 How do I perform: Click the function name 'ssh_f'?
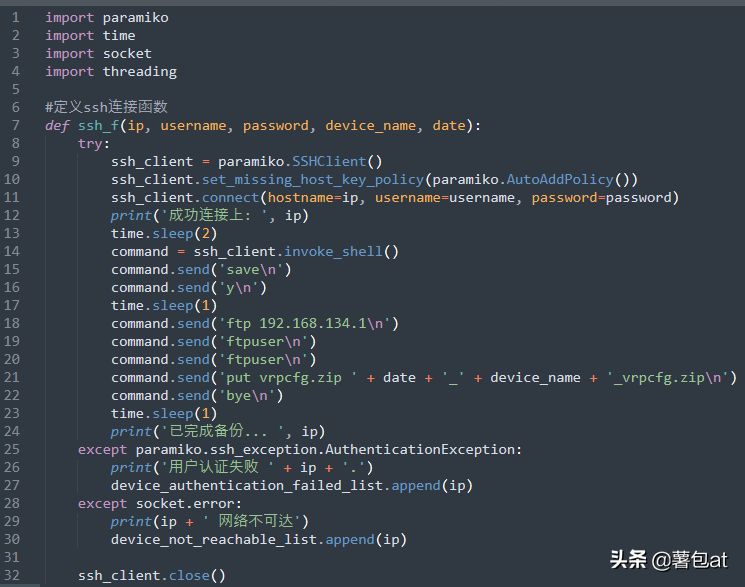click(x=98, y=125)
